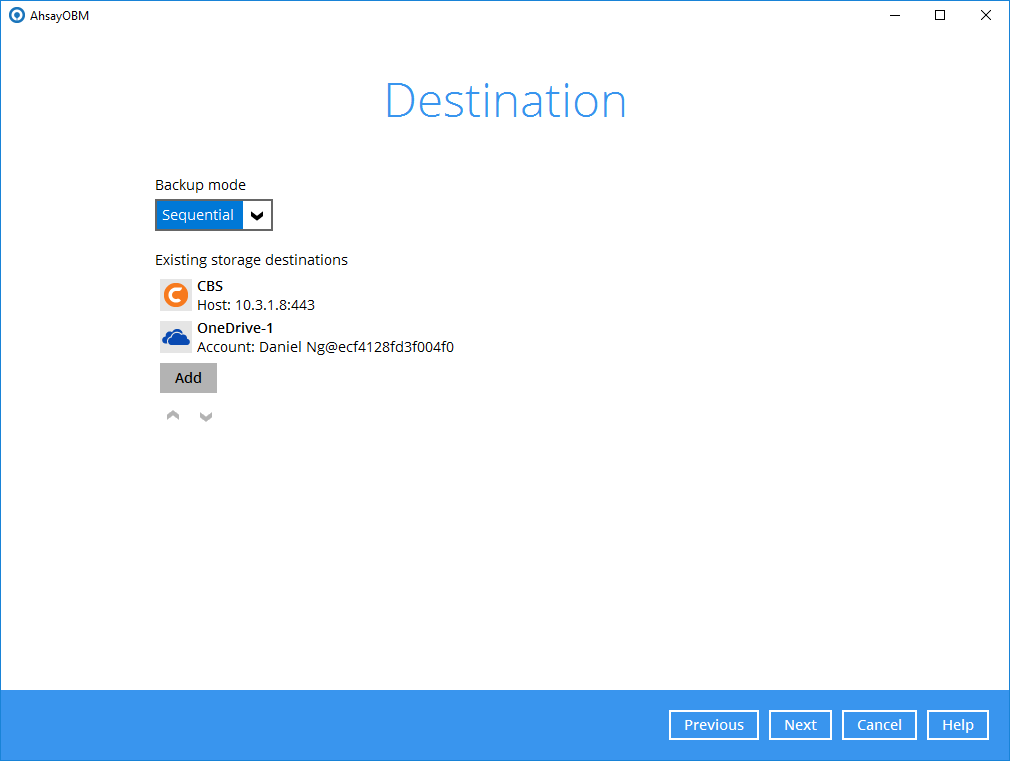Maximize the AhsayOBM window
This screenshot has height=761, width=1010.
click(x=940, y=15)
